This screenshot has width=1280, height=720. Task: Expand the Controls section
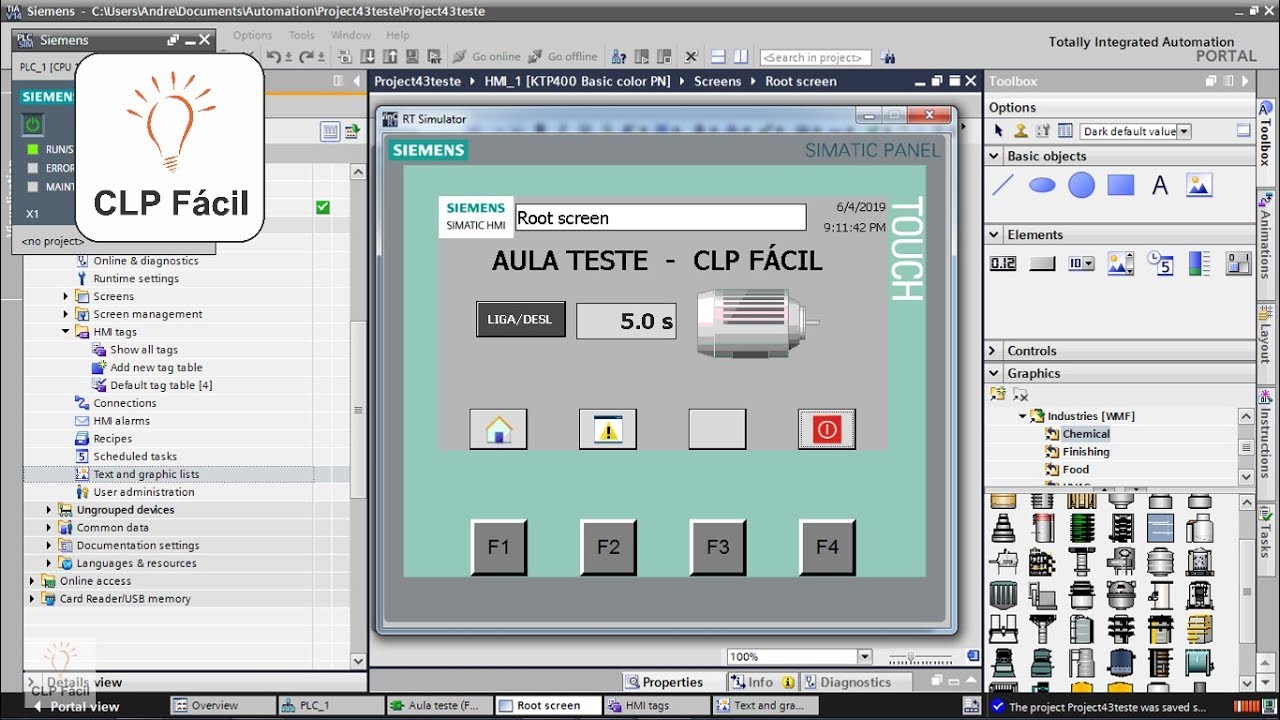(x=994, y=351)
